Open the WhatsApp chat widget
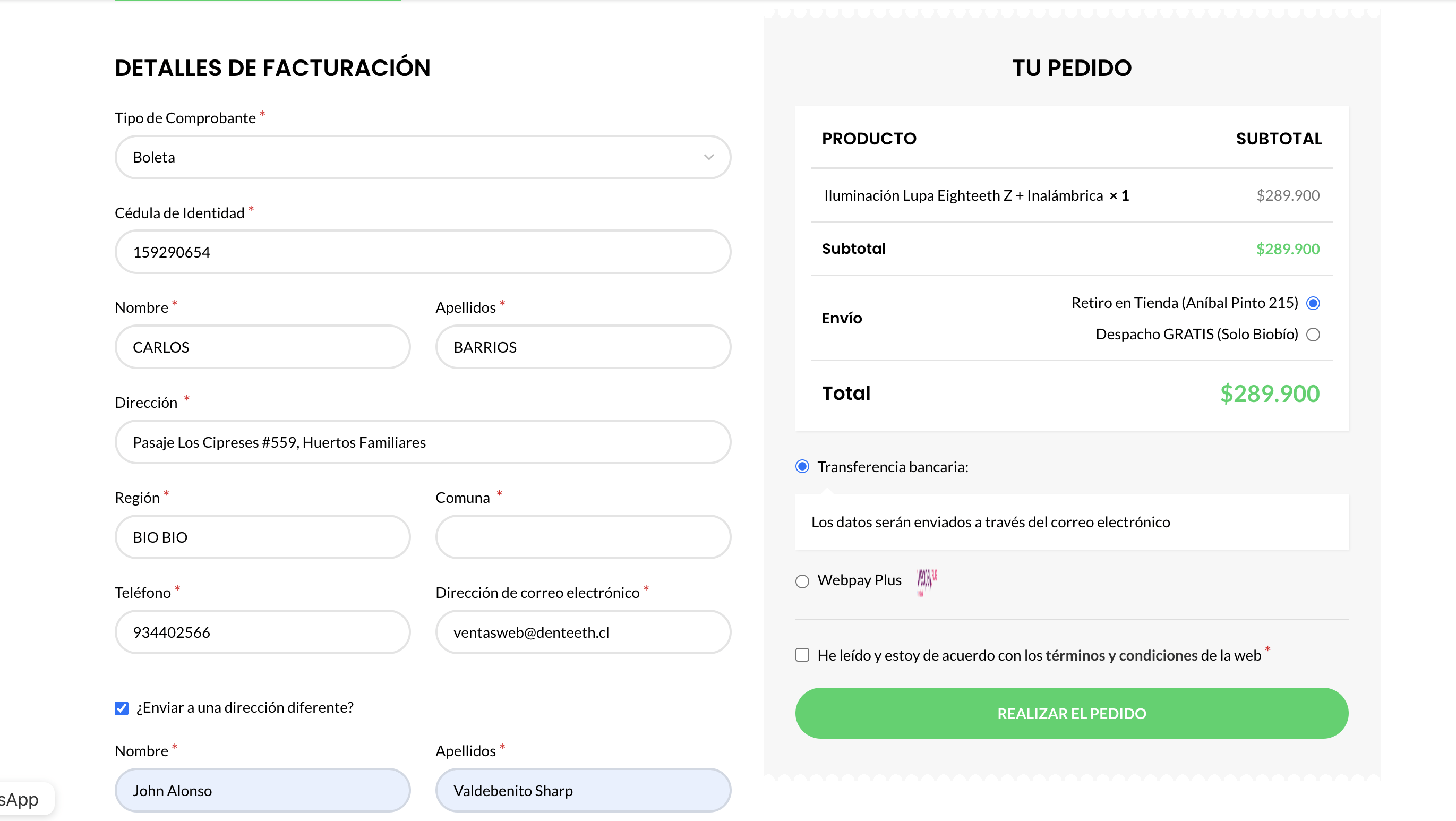The width and height of the screenshot is (1456, 821). (x=23, y=799)
